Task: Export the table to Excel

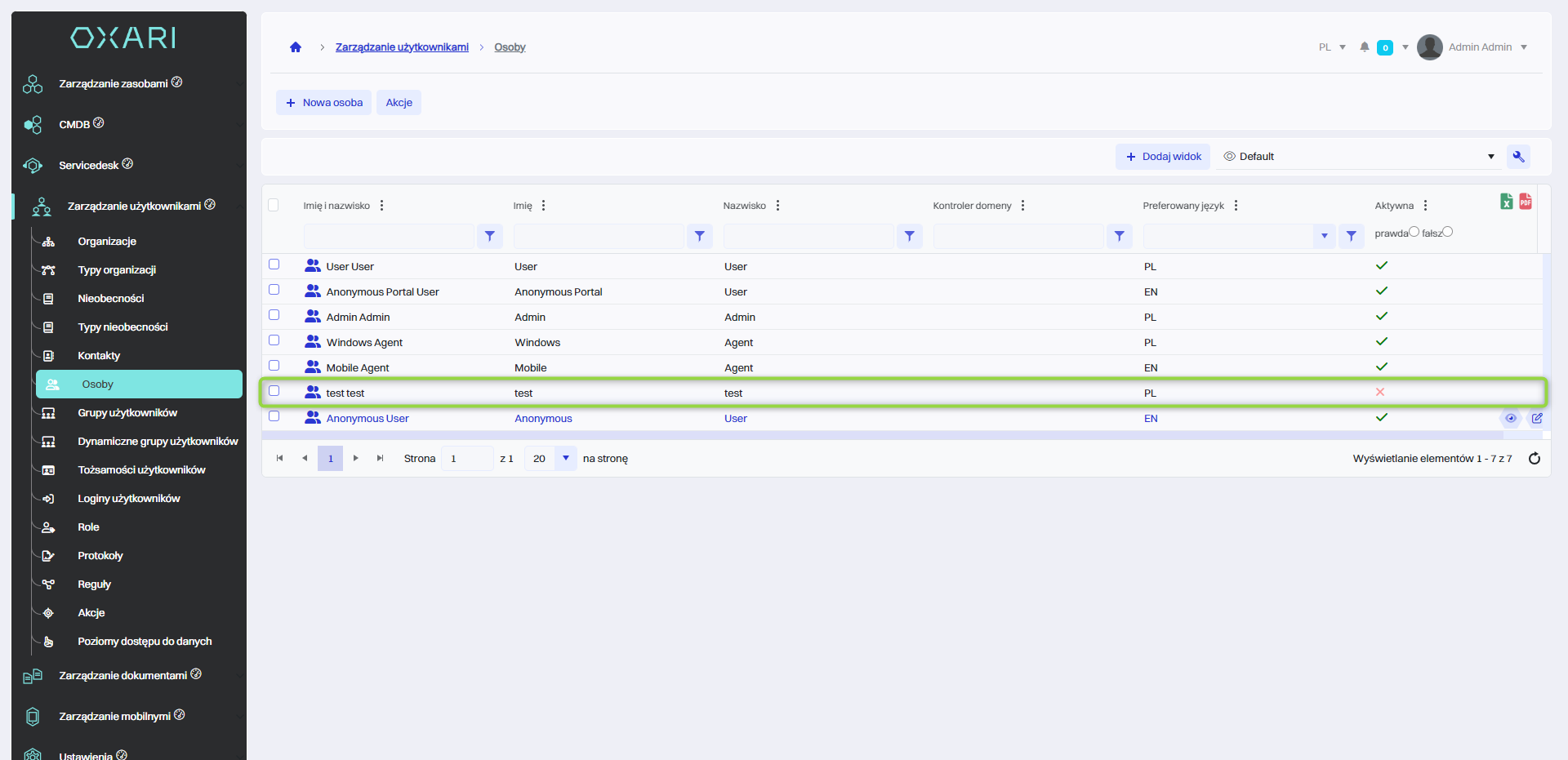Action: click(1506, 202)
